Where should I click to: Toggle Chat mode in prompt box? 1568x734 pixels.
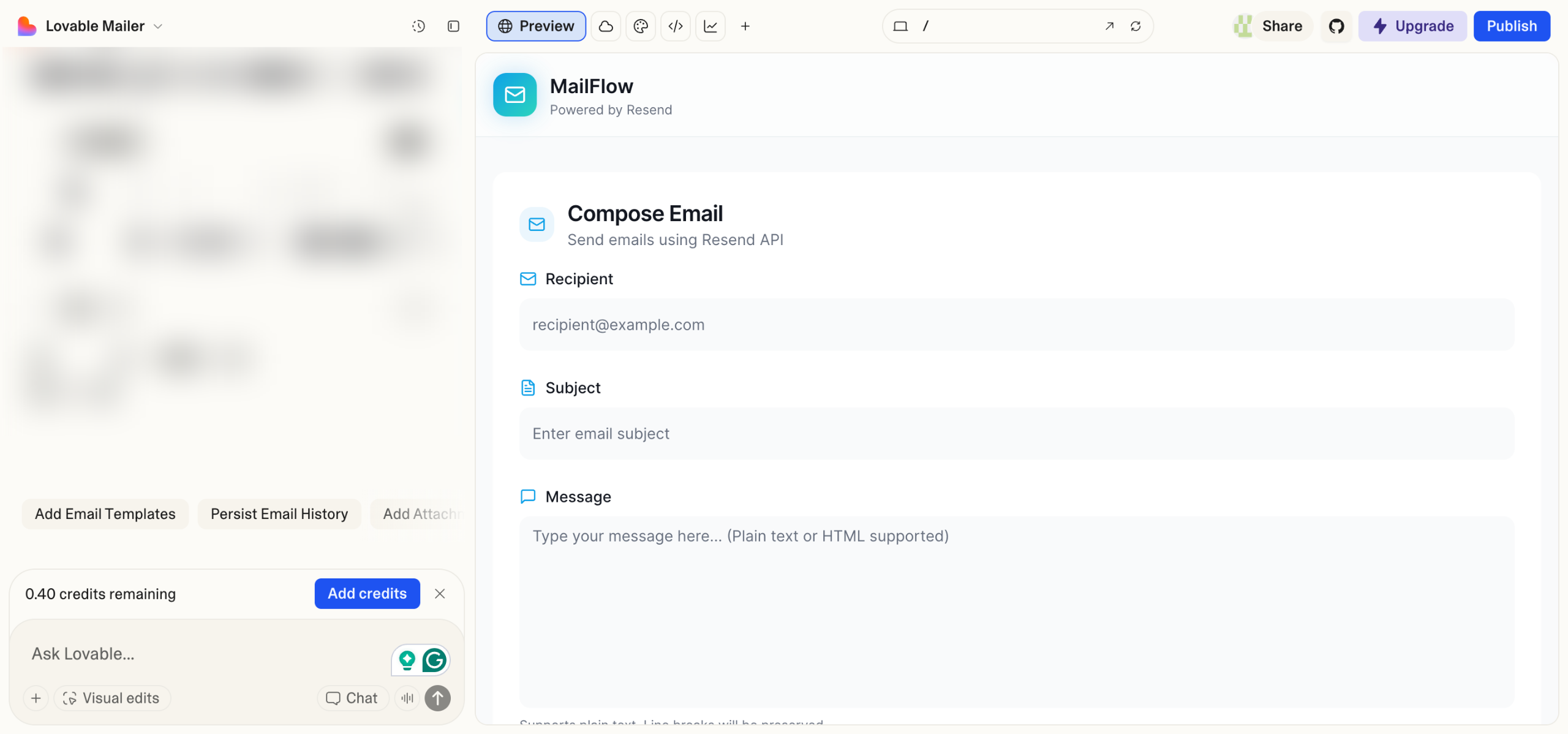tap(352, 698)
